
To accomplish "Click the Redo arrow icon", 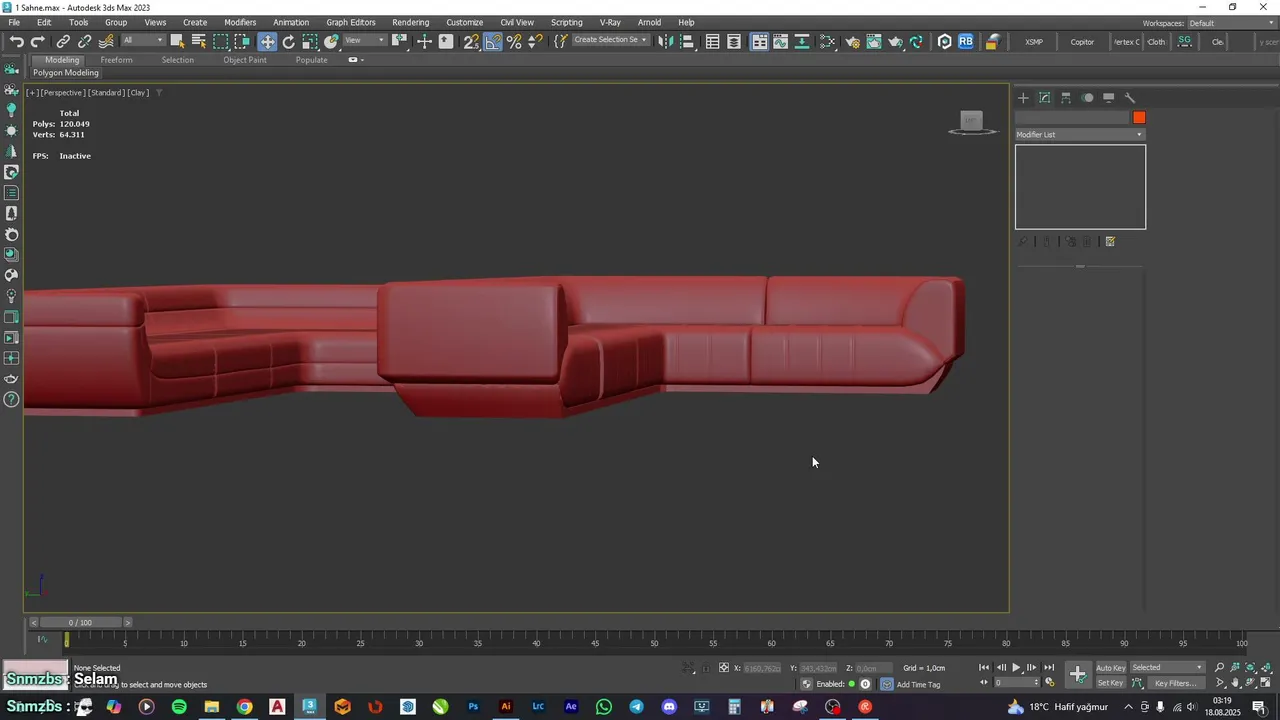I will coord(38,42).
